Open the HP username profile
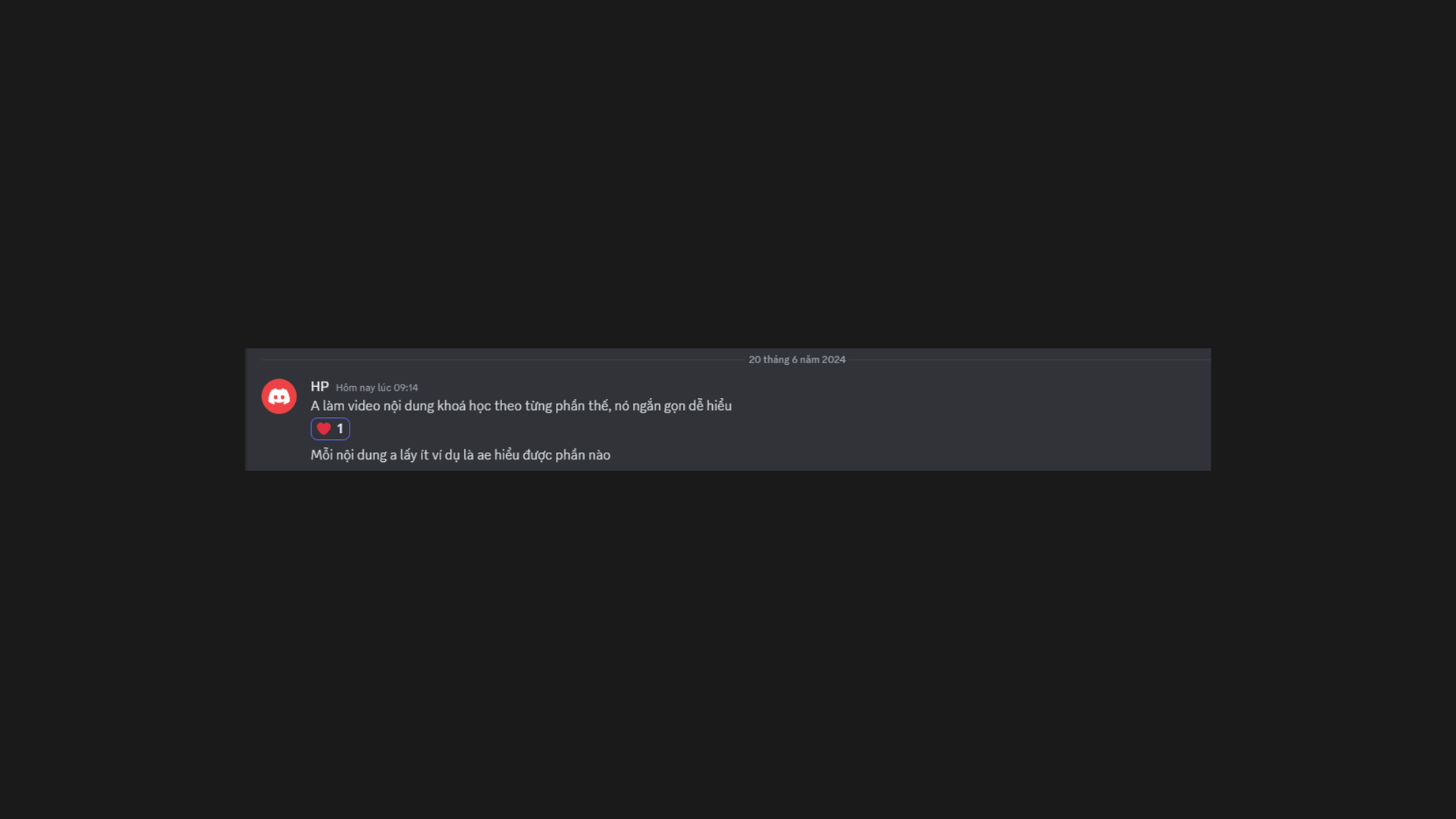 tap(319, 387)
